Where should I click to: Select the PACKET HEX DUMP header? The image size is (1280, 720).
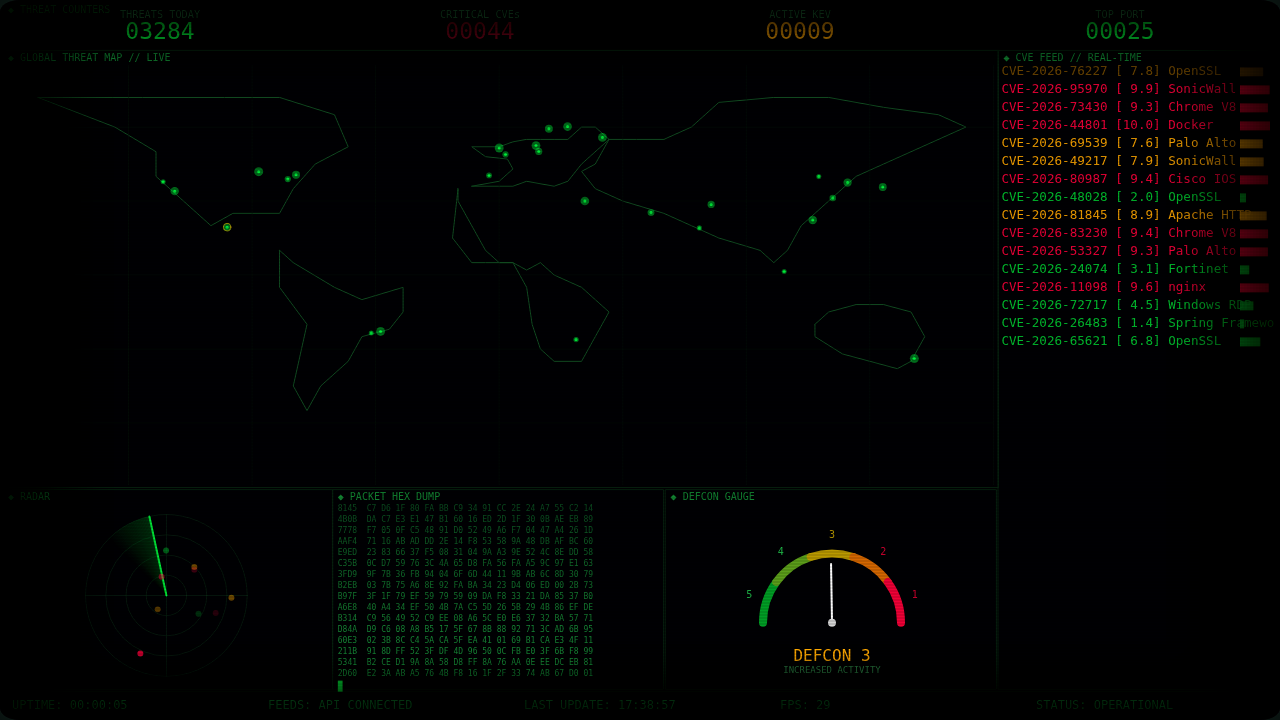coord(389,497)
